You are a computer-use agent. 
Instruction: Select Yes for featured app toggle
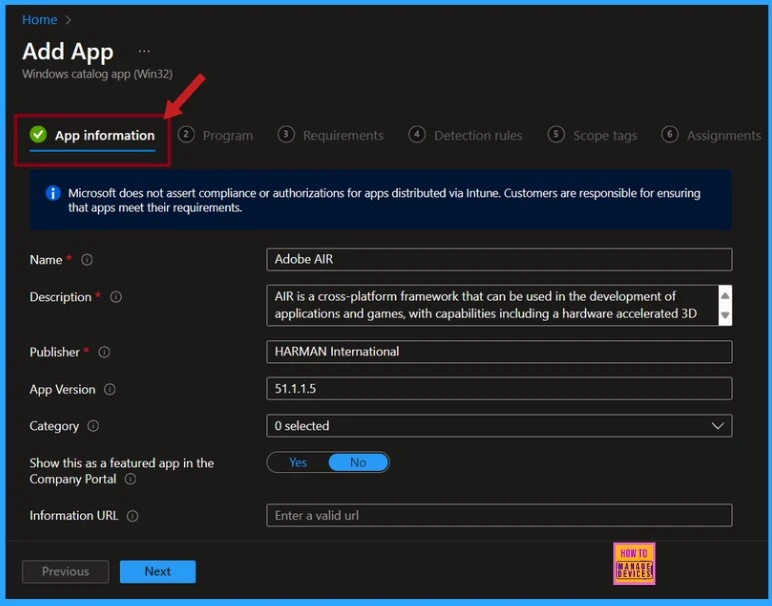[298, 462]
